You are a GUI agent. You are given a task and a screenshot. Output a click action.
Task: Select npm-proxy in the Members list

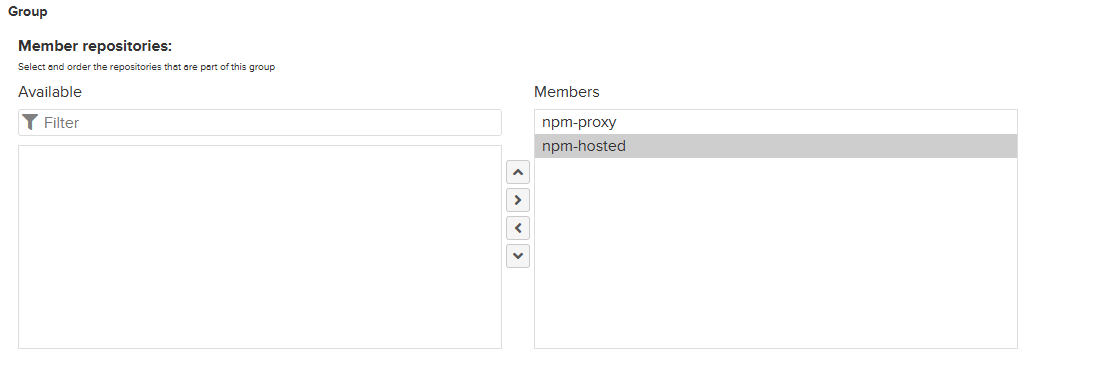(x=775, y=122)
